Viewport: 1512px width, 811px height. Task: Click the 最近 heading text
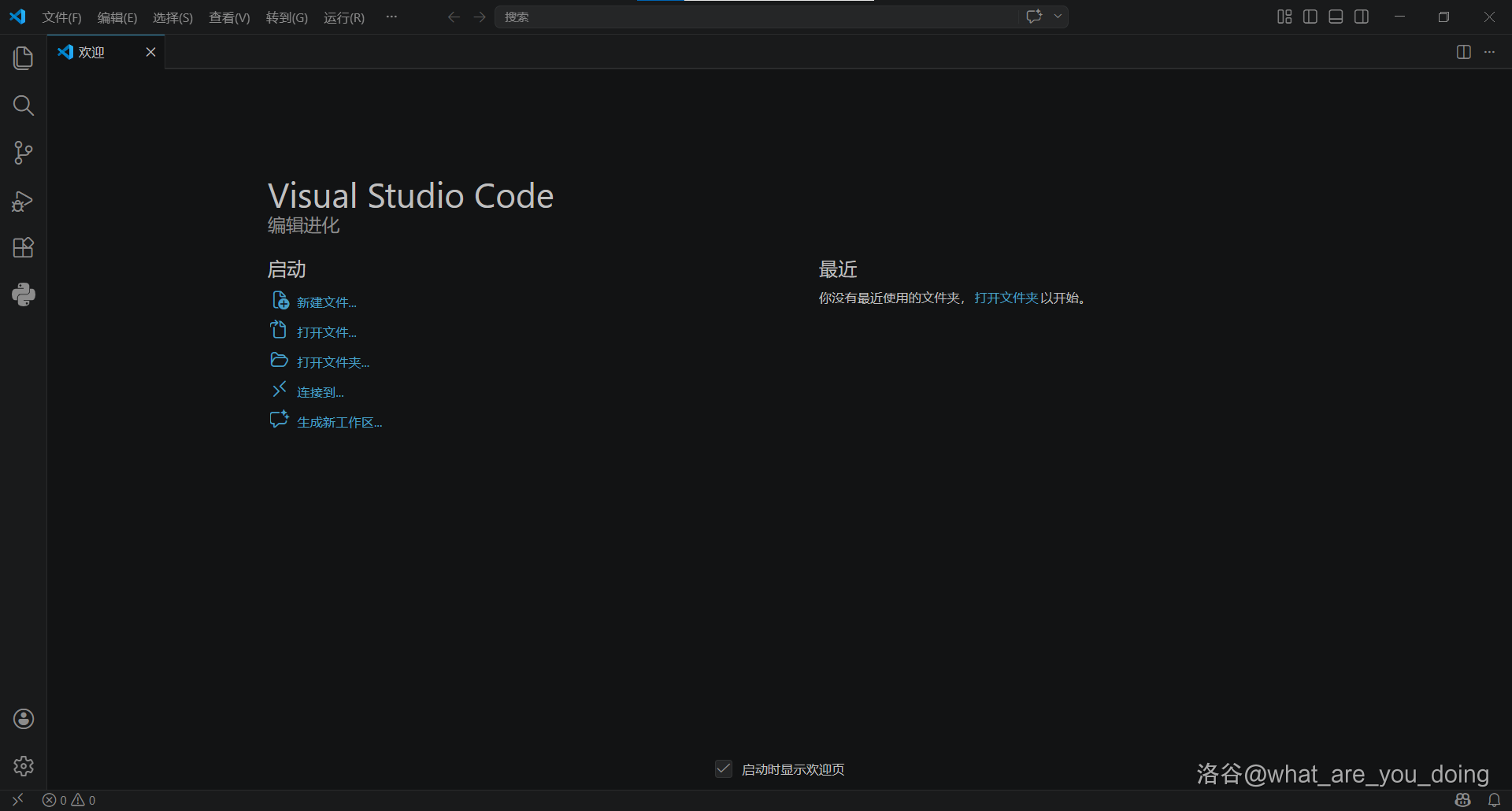point(838,269)
